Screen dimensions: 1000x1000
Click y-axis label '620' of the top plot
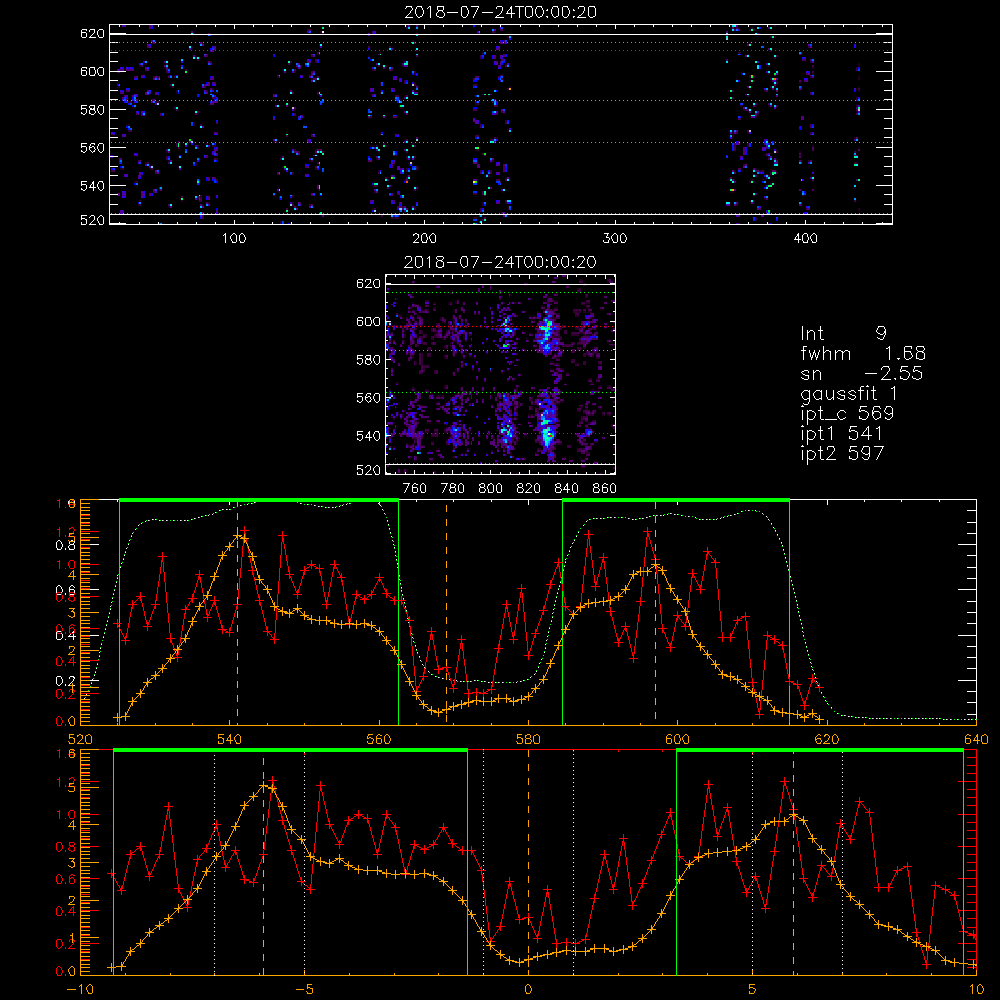[x=92, y=33]
